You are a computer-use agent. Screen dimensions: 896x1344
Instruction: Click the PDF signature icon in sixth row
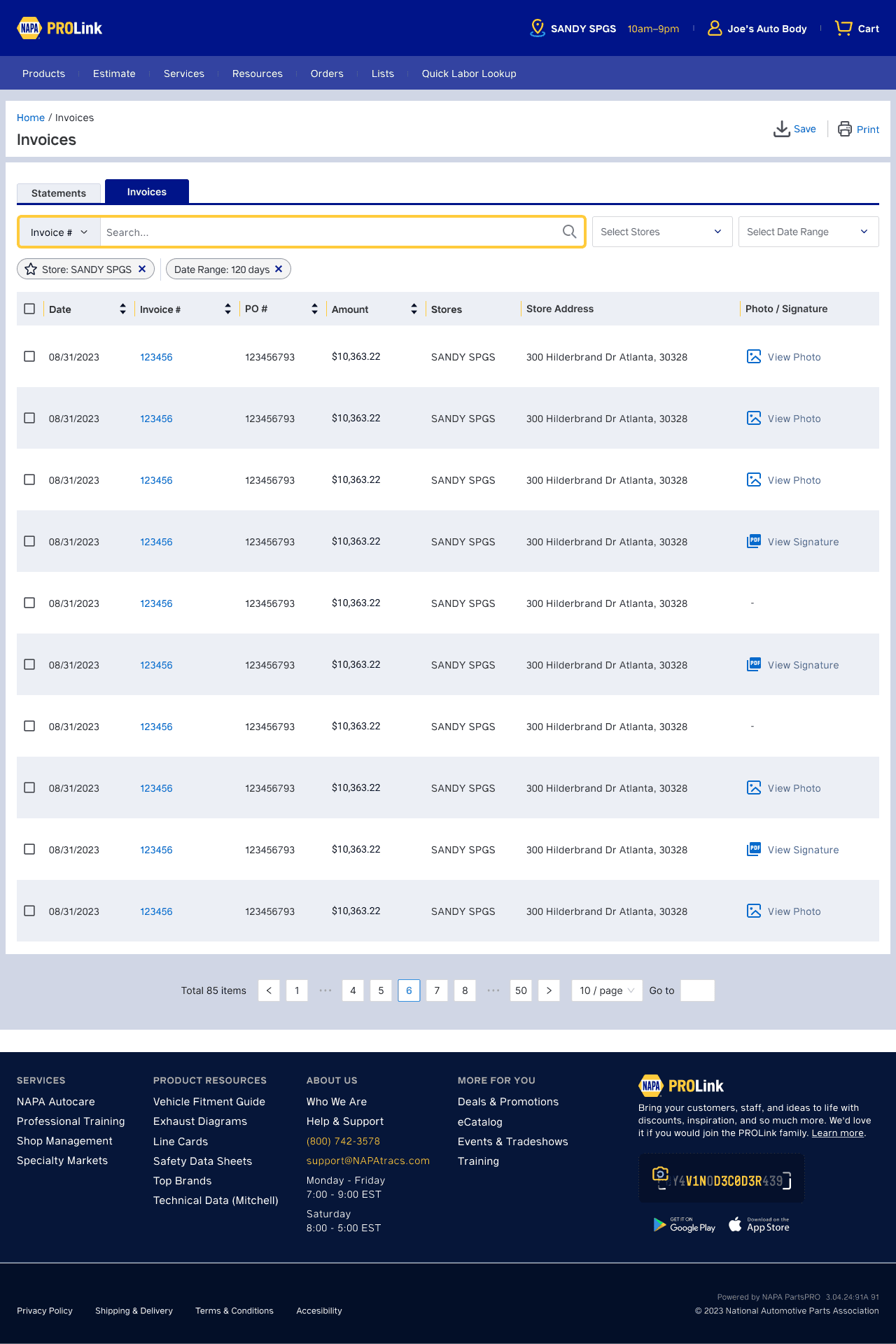point(754,665)
